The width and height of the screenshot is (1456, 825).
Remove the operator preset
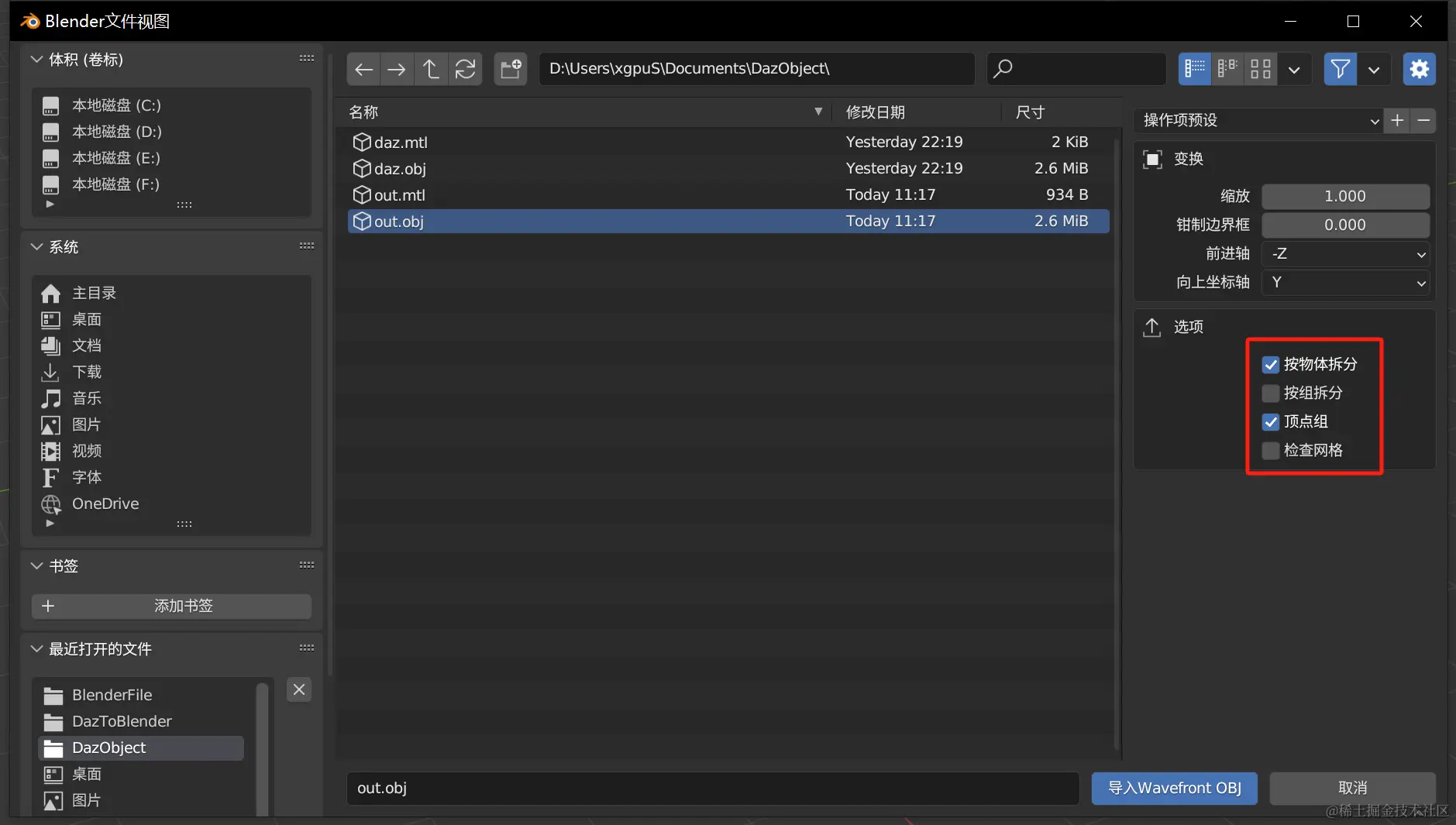1423,120
